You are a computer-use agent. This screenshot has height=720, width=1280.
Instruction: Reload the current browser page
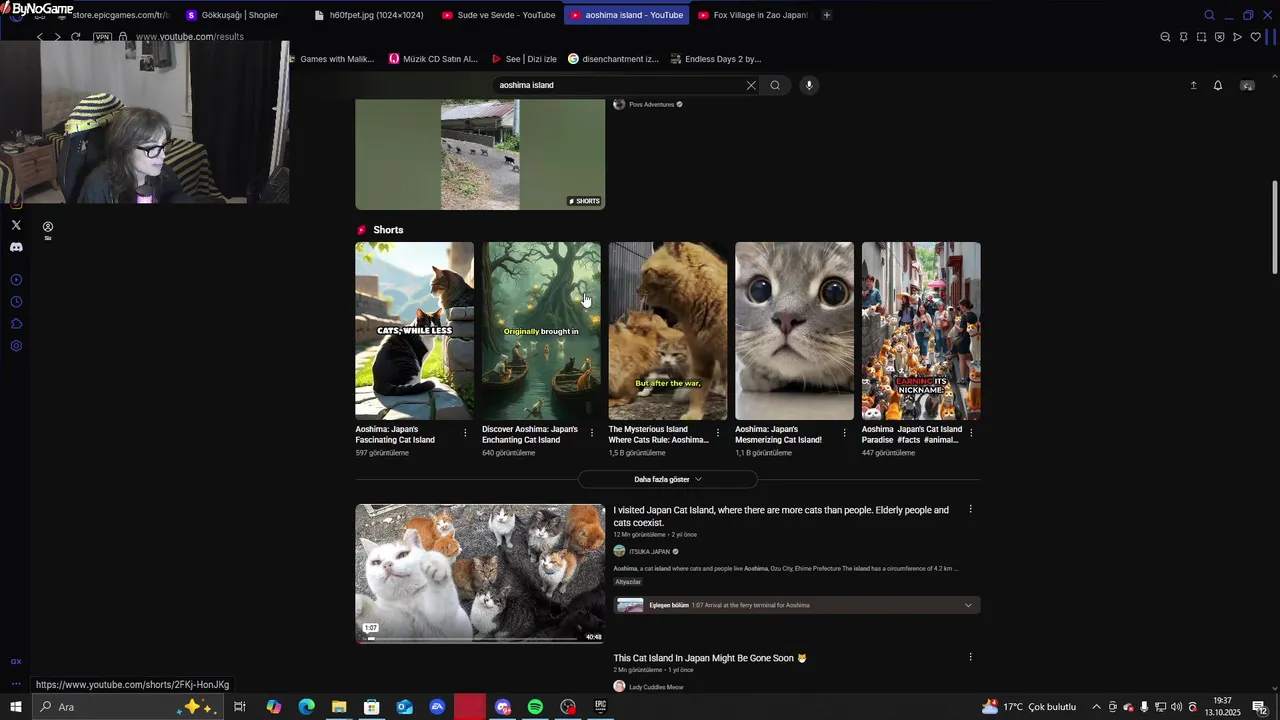click(x=75, y=37)
